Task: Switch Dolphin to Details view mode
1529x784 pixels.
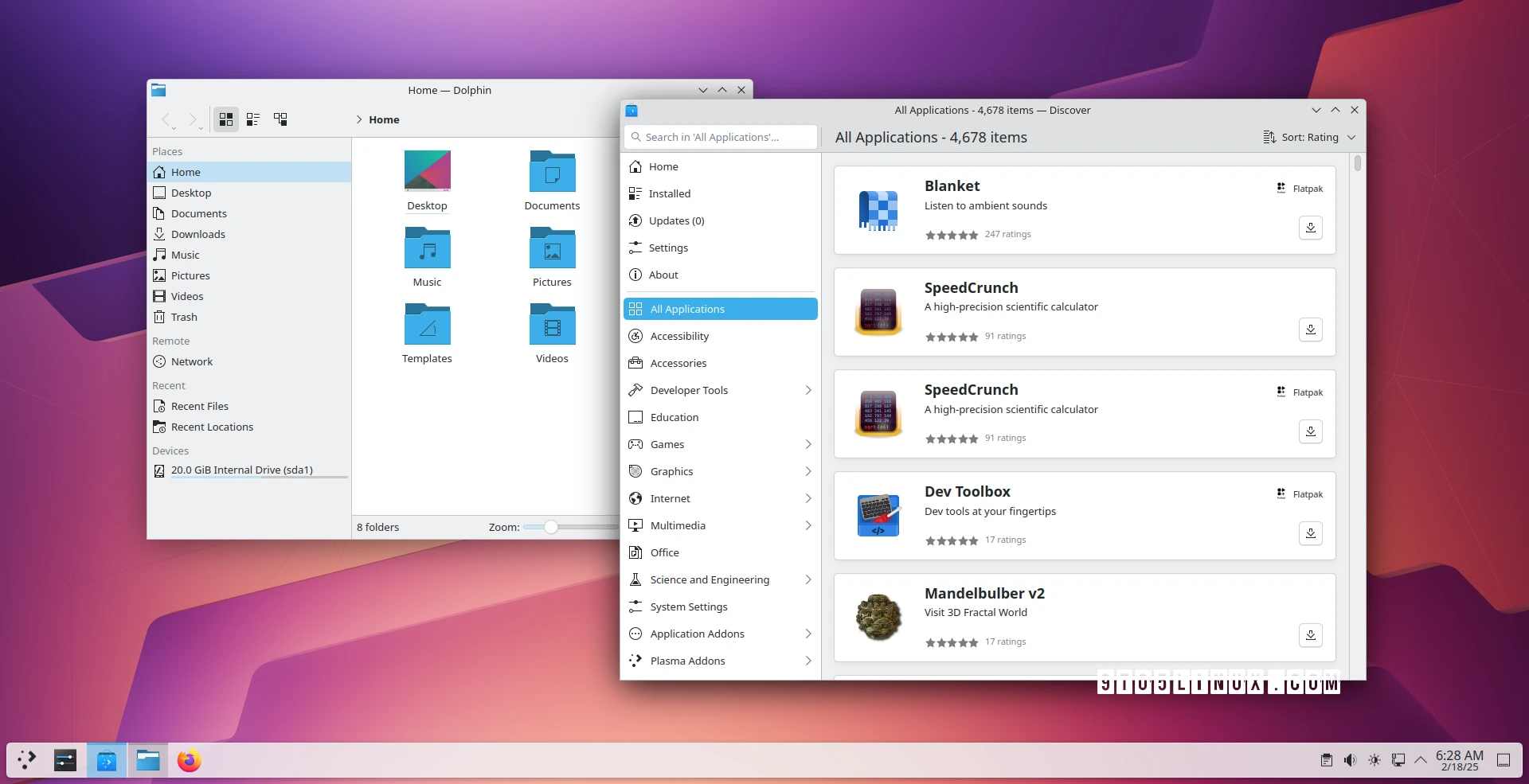Action: (x=280, y=119)
